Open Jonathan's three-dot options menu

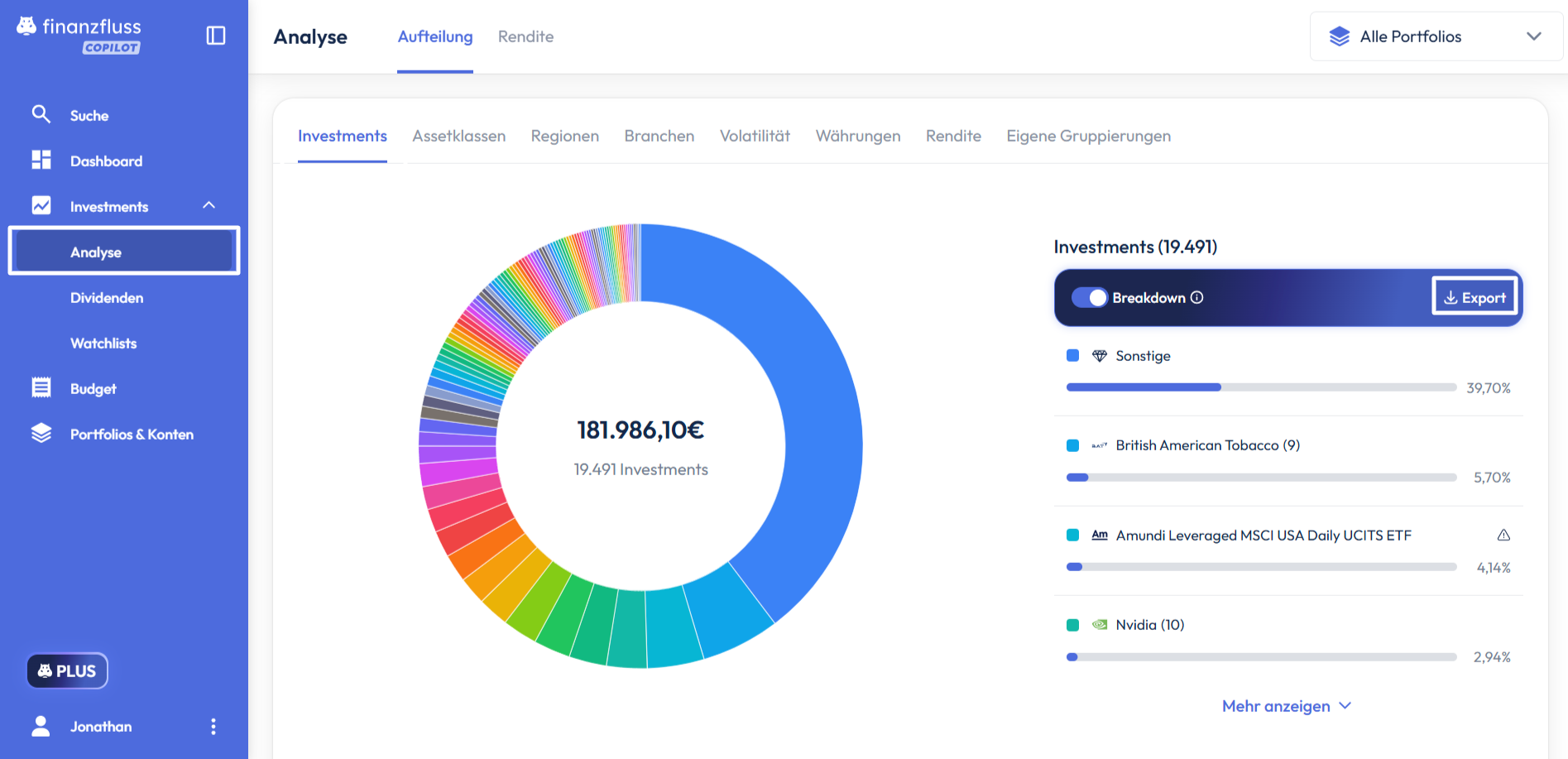(213, 727)
